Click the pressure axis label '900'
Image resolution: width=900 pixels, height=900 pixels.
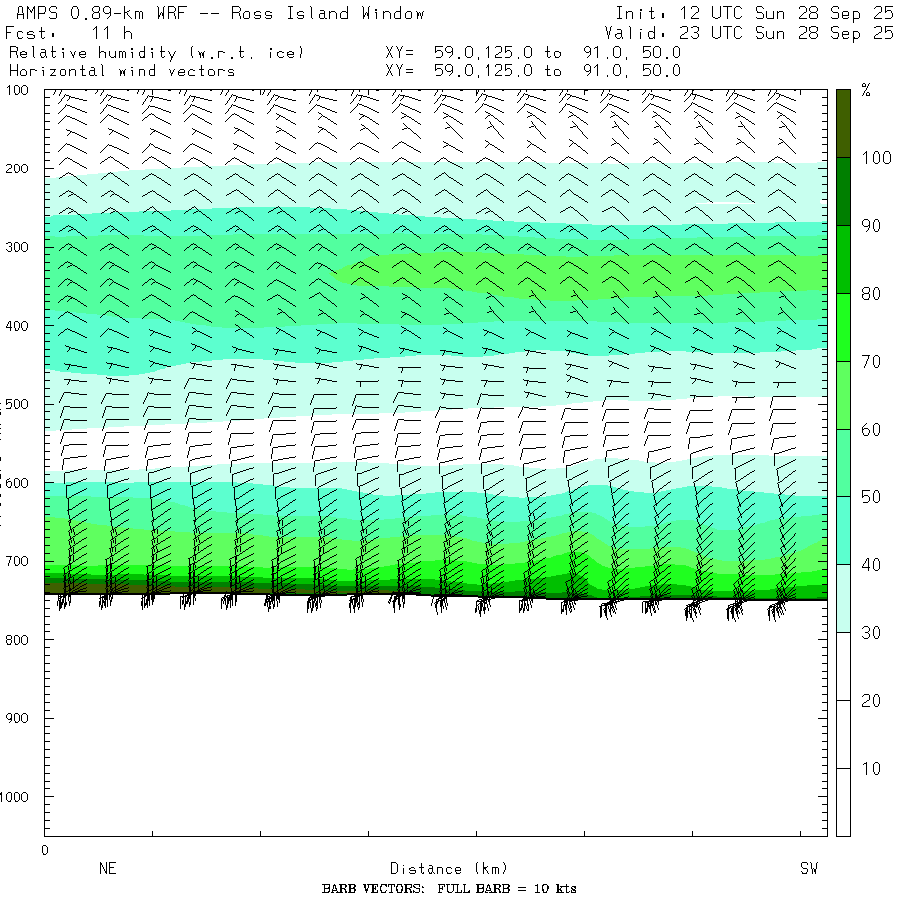[x=17, y=718]
